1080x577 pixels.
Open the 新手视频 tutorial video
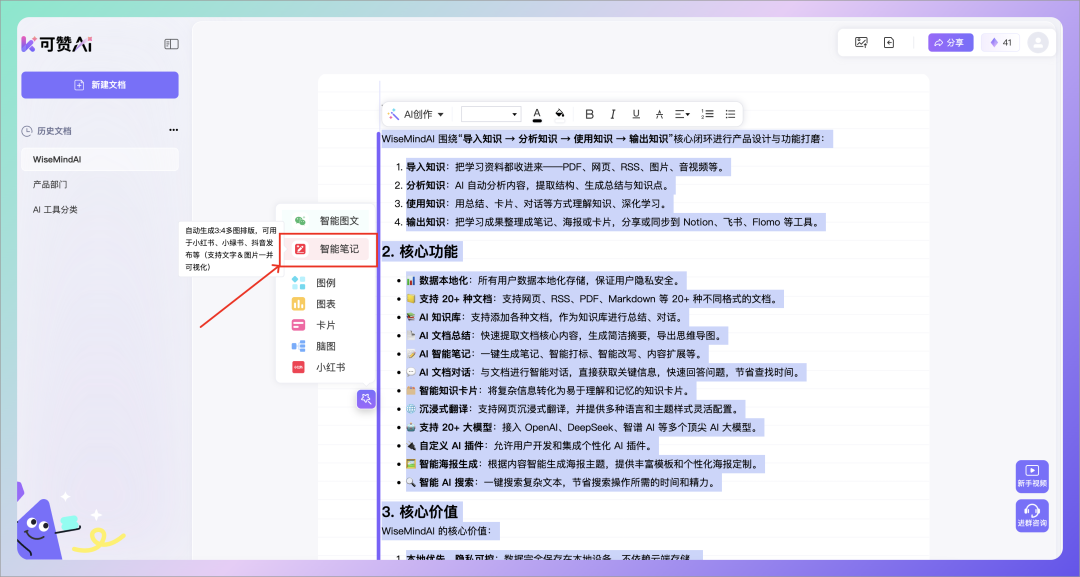pos(1032,476)
